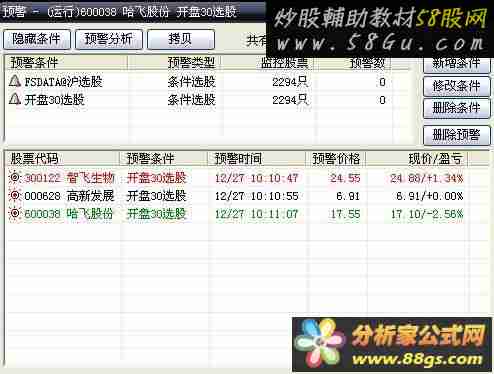Click the 拷贝 copy button
The height and width of the screenshot is (374, 494).
180,39
